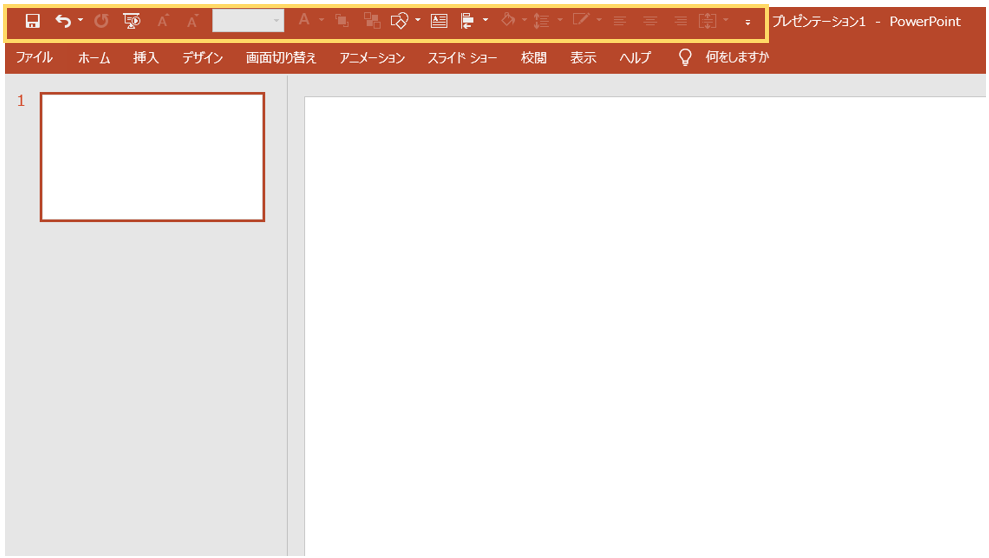Image resolution: width=989 pixels, height=558 pixels.
Task: Click the Align Objects icon
Action: pos(467,21)
